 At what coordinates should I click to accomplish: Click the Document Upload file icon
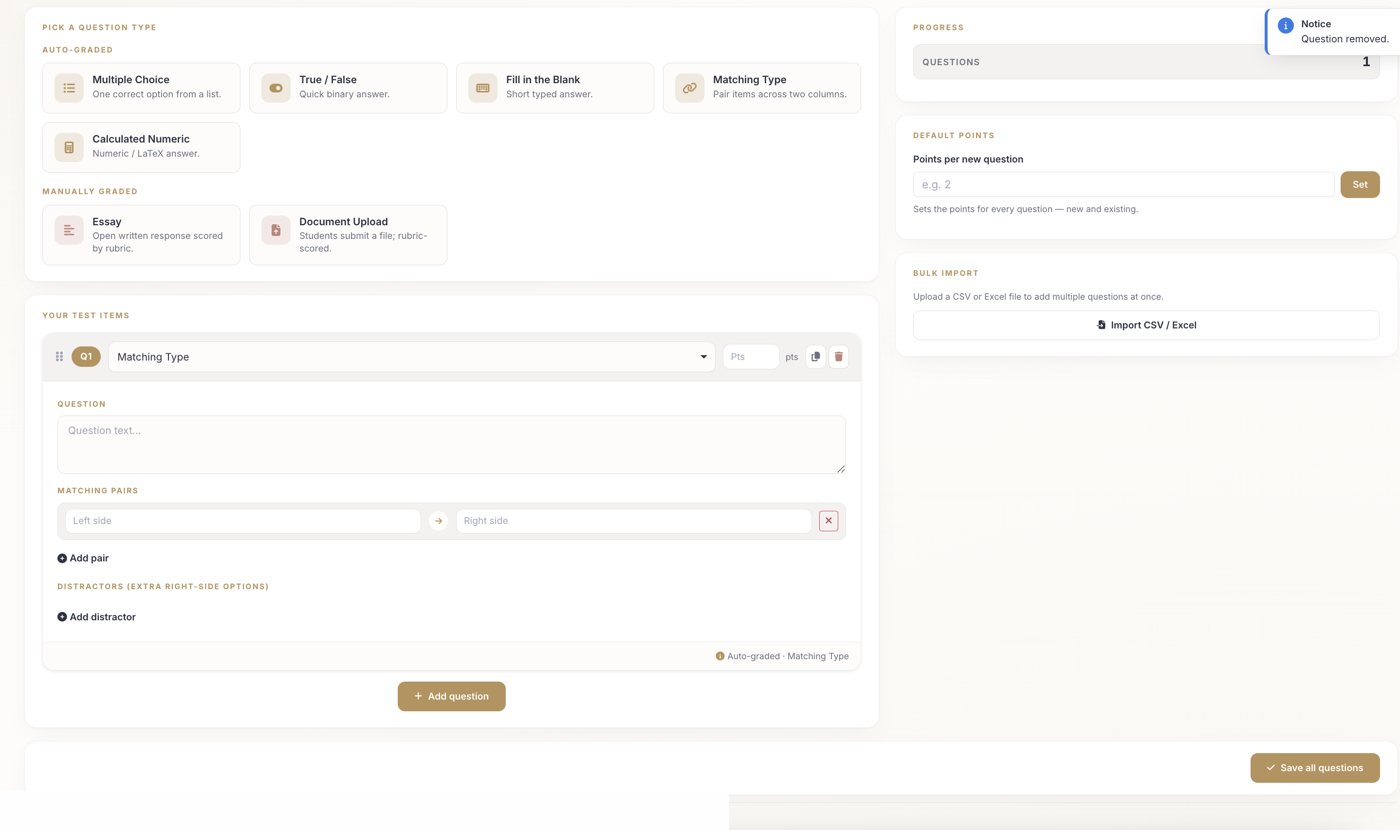click(x=276, y=230)
